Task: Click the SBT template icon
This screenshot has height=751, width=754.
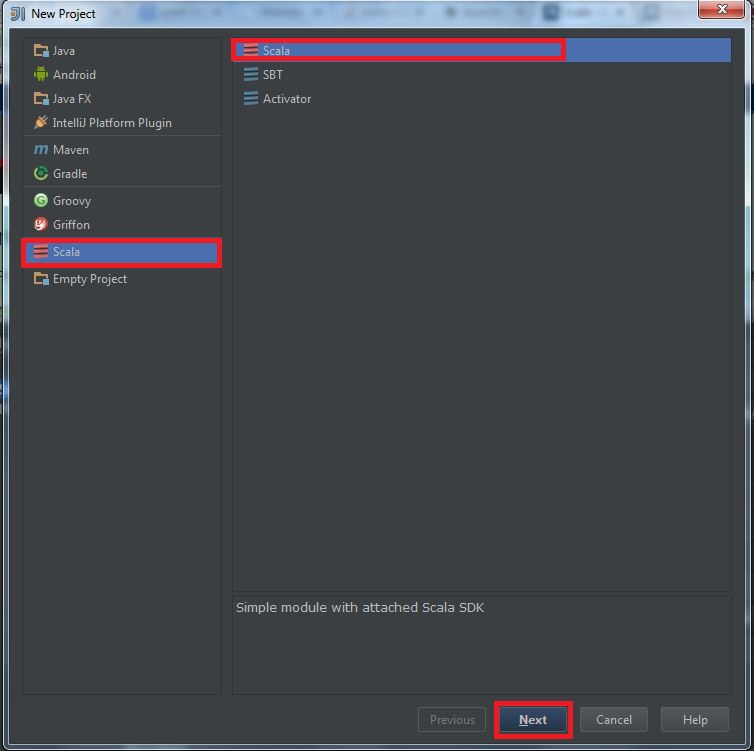Action: [x=251, y=75]
